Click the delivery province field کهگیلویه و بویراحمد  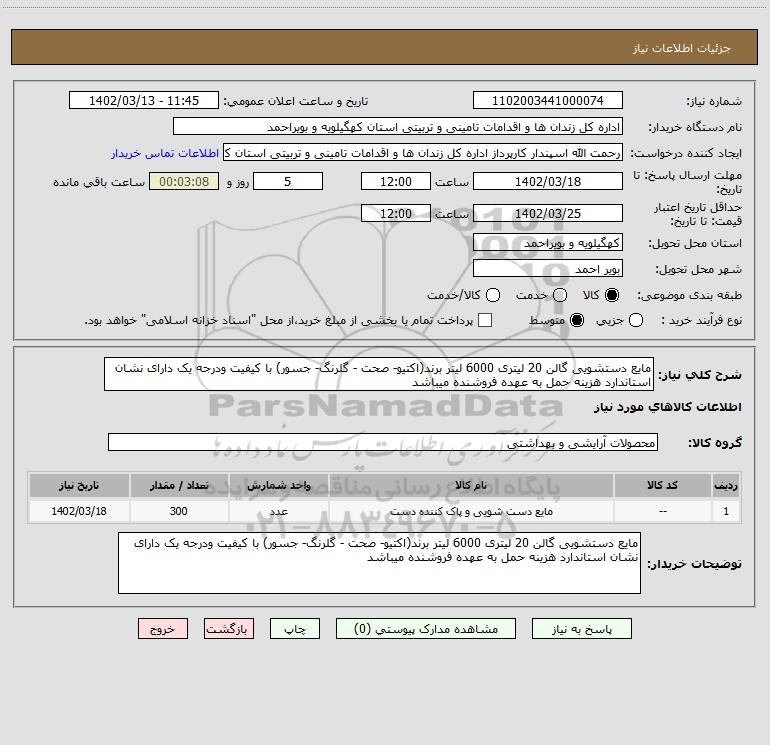(x=548, y=243)
